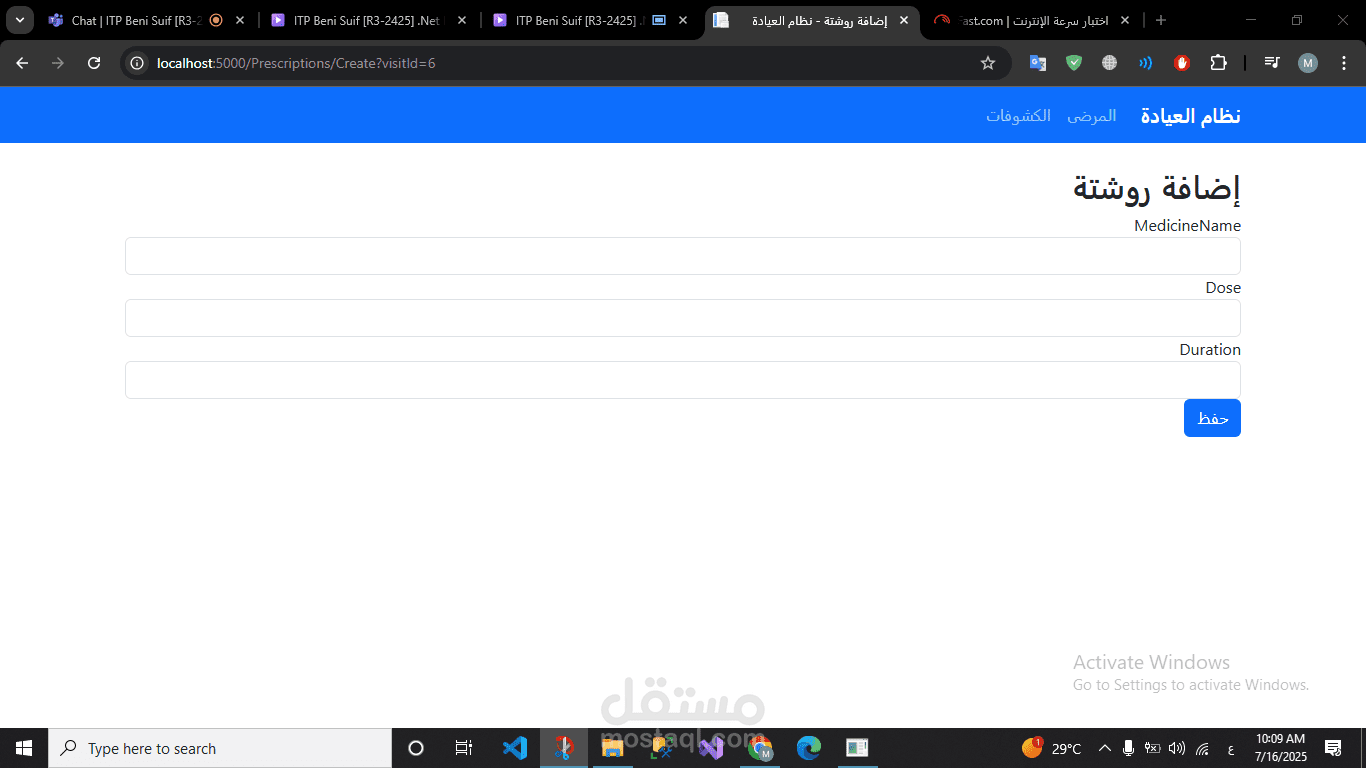Click the حفظ save button
This screenshot has height=768, width=1366.
tap(1212, 418)
